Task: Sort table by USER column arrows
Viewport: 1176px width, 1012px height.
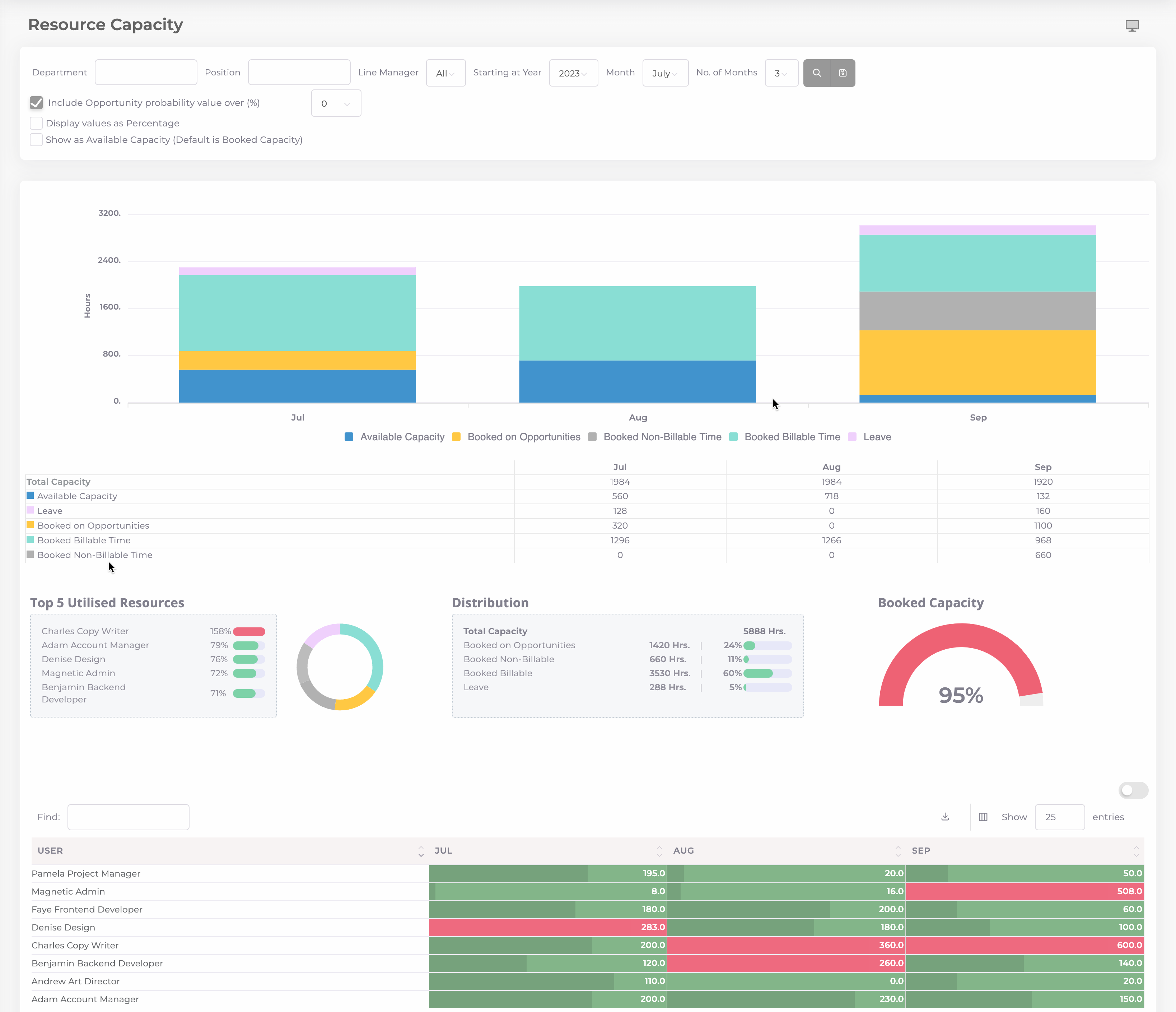Action: (421, 851)
